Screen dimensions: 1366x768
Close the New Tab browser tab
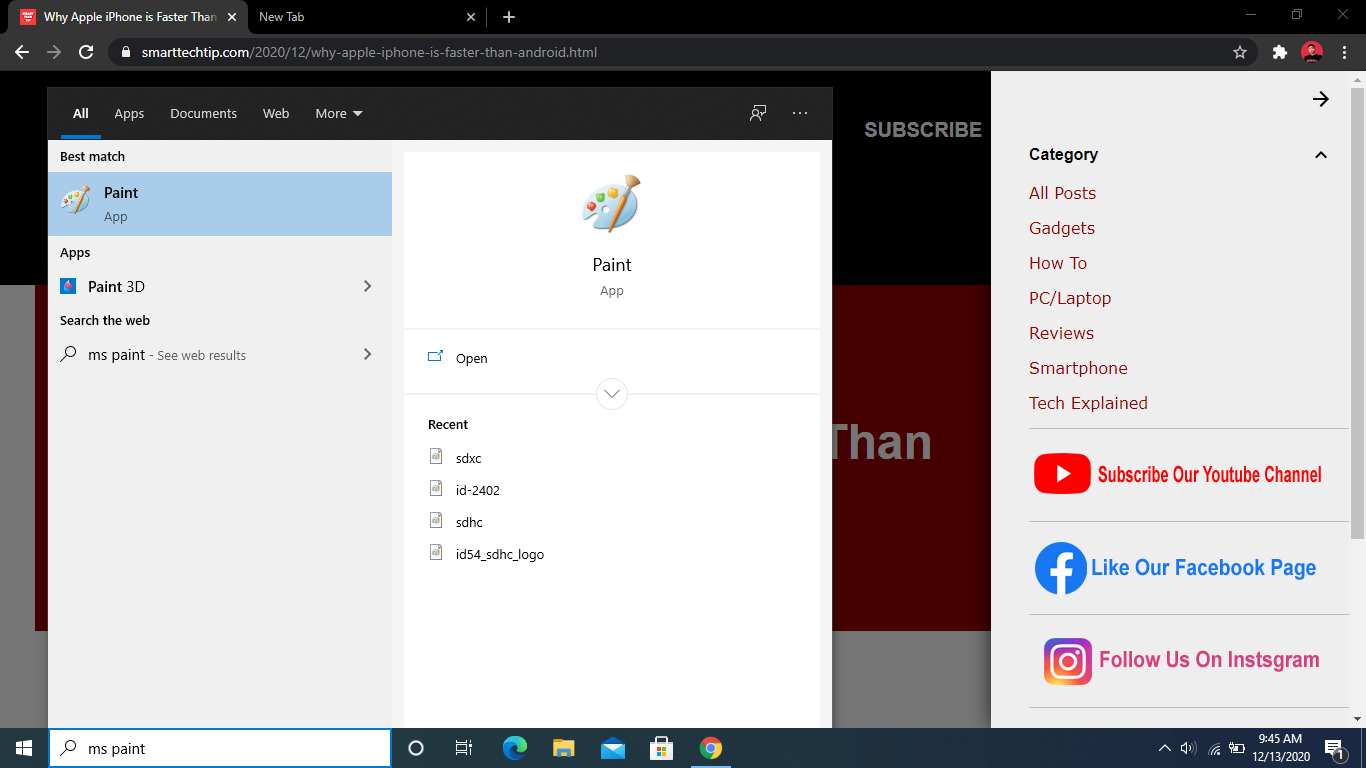(x=471, y=17)
